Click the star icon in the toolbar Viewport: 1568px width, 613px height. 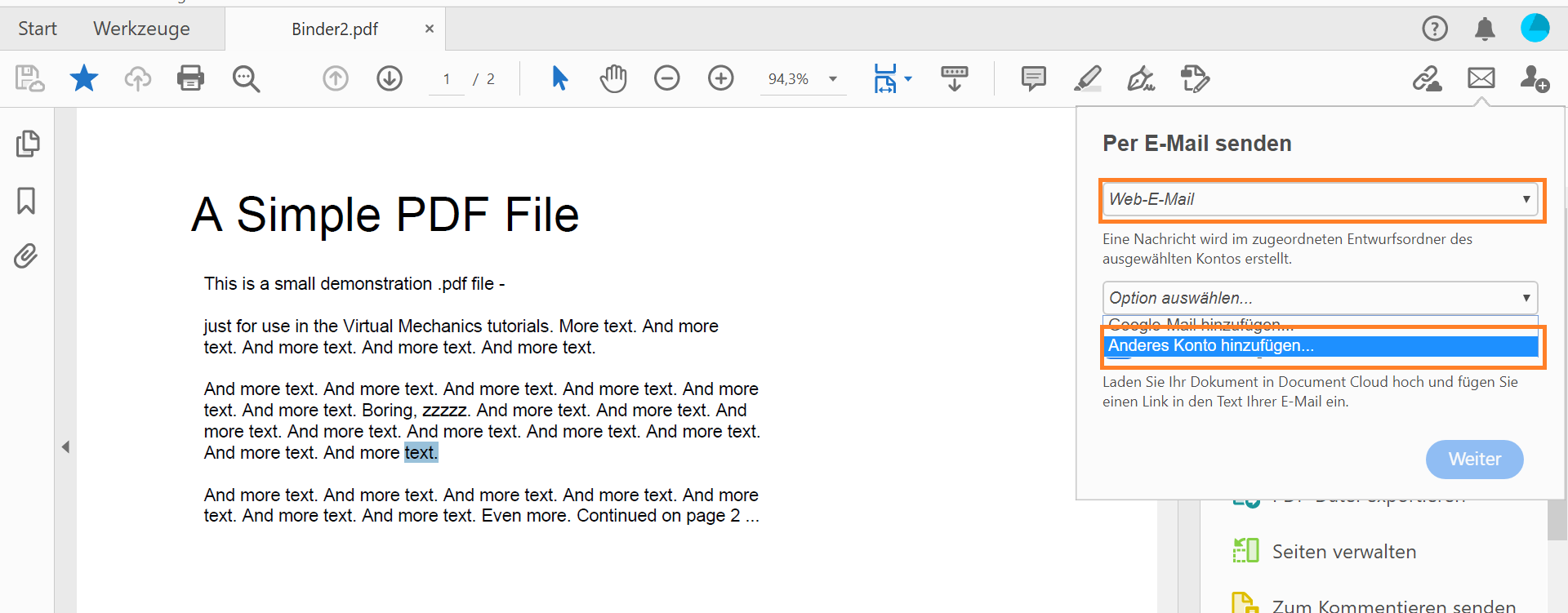click(x=83, y=78)
